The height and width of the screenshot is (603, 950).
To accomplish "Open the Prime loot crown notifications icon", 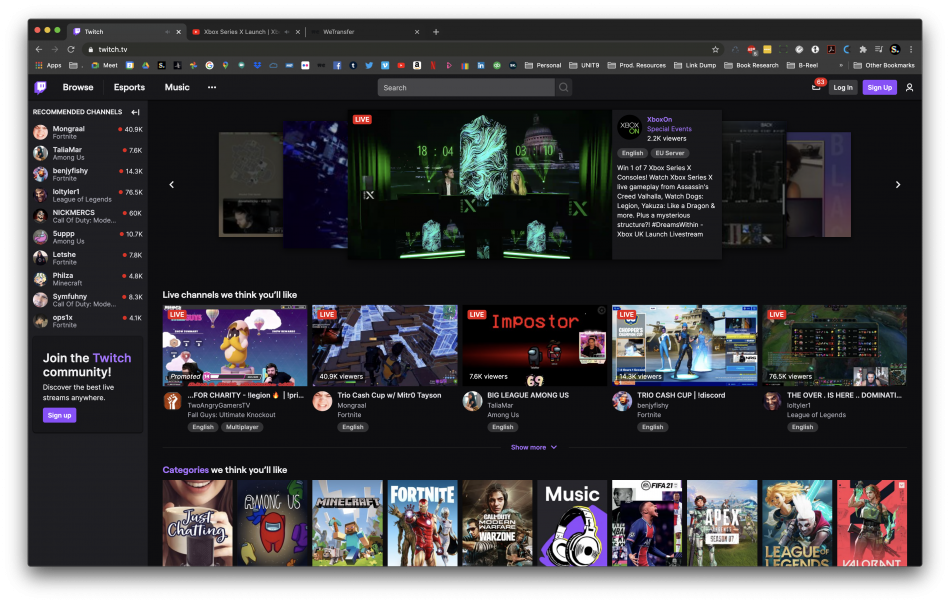I will click(x=816, y=87).
